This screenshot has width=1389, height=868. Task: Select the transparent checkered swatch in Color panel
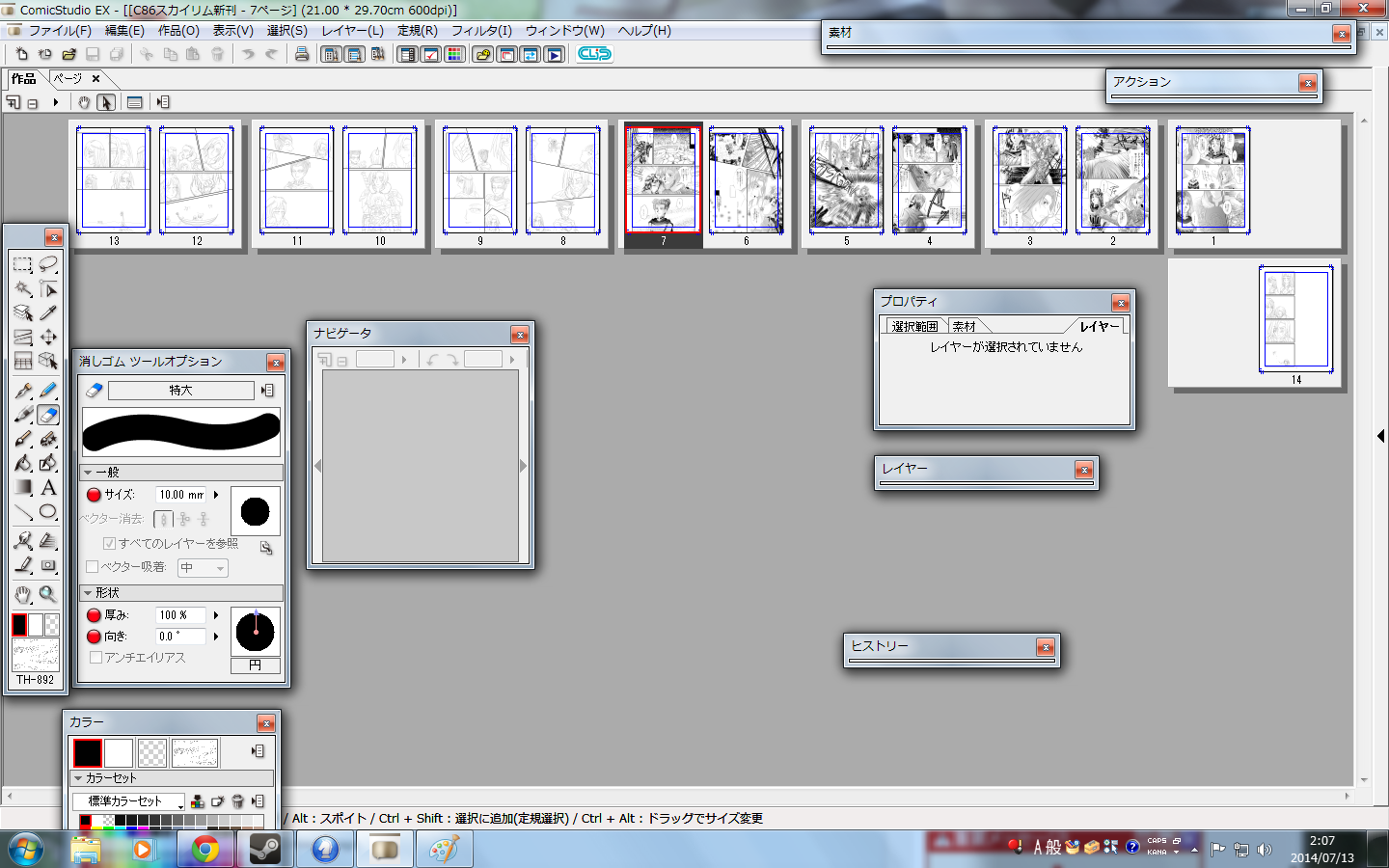point(152,752)
